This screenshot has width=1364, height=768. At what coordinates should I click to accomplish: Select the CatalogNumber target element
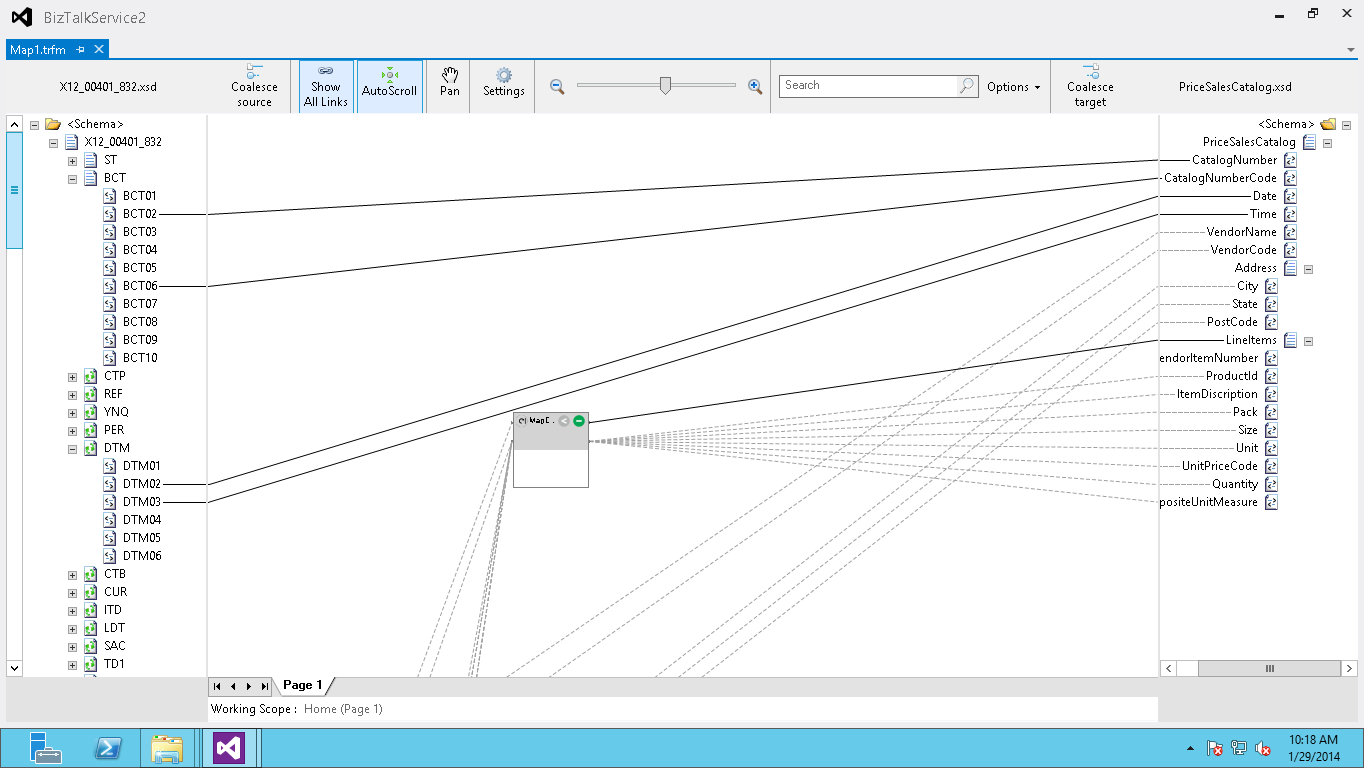pyautogui.click(x=1234, y=160)
